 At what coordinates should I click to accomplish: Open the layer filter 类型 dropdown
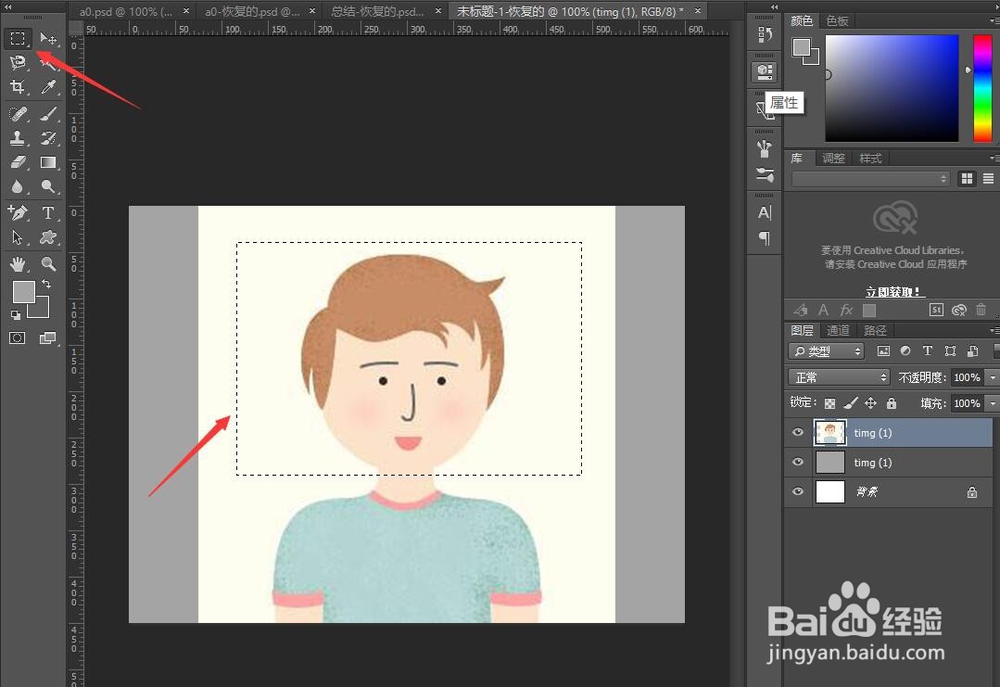pyautogui.click(x=826, y=351)
